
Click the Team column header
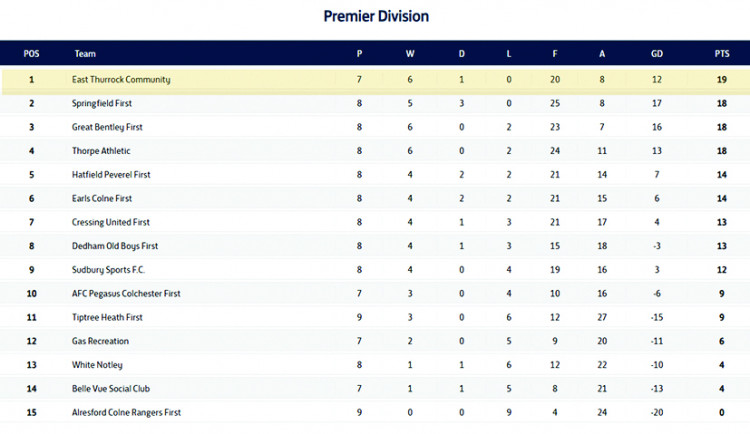point(85,54)
